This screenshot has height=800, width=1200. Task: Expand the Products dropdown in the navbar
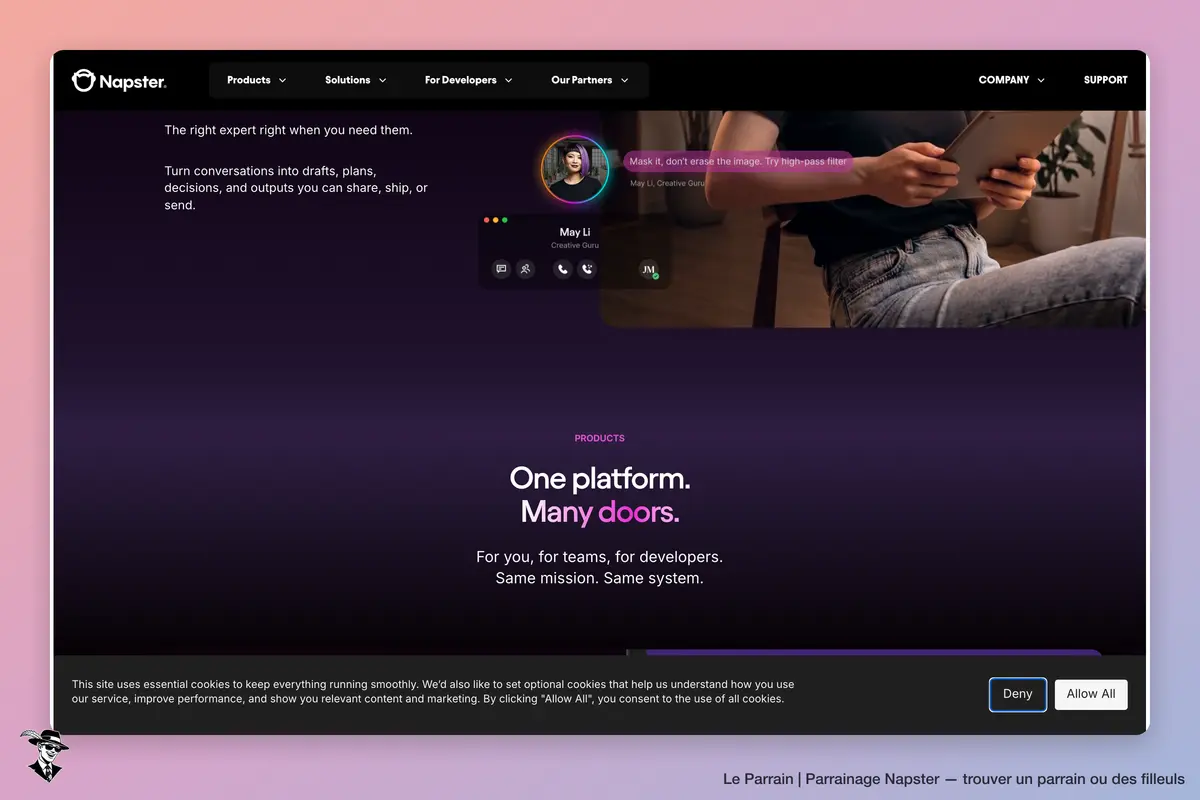click(x=257, y=80)
